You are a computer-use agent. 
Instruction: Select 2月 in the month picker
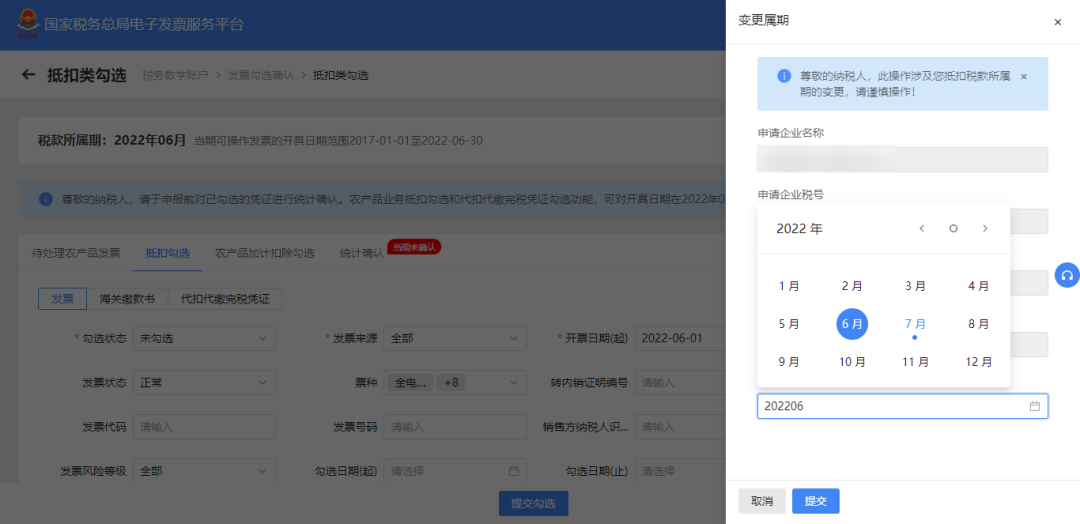[852, 286]
